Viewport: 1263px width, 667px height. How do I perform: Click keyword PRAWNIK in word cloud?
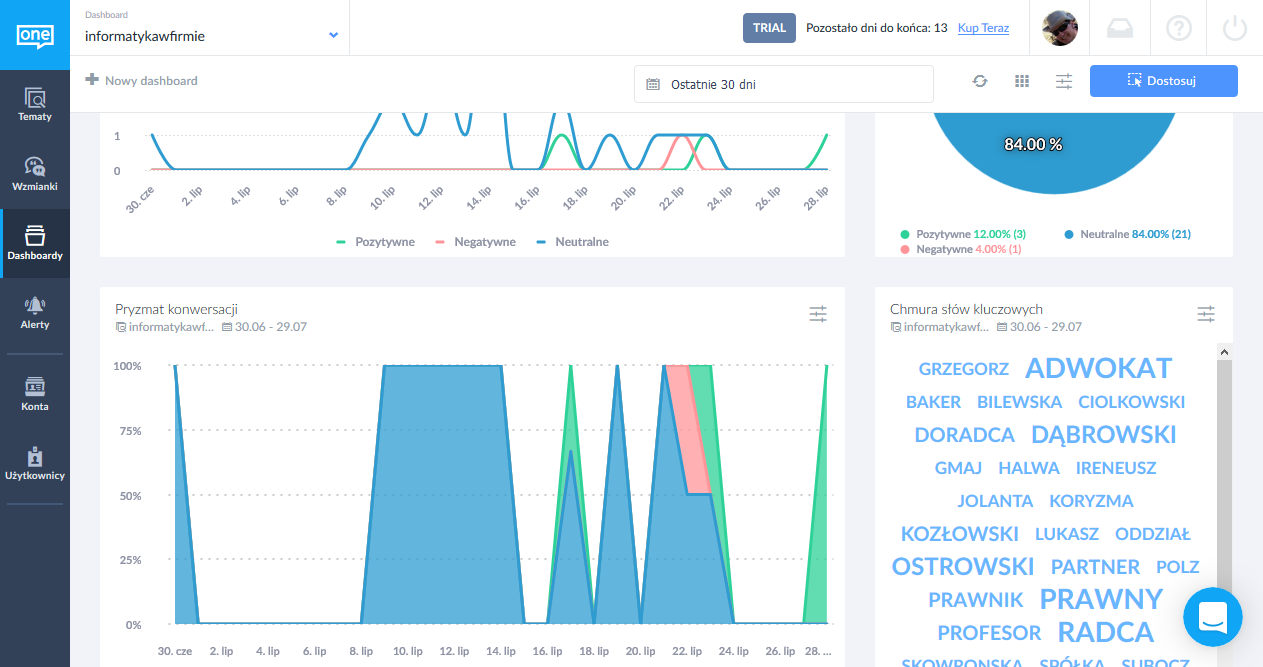976,599
